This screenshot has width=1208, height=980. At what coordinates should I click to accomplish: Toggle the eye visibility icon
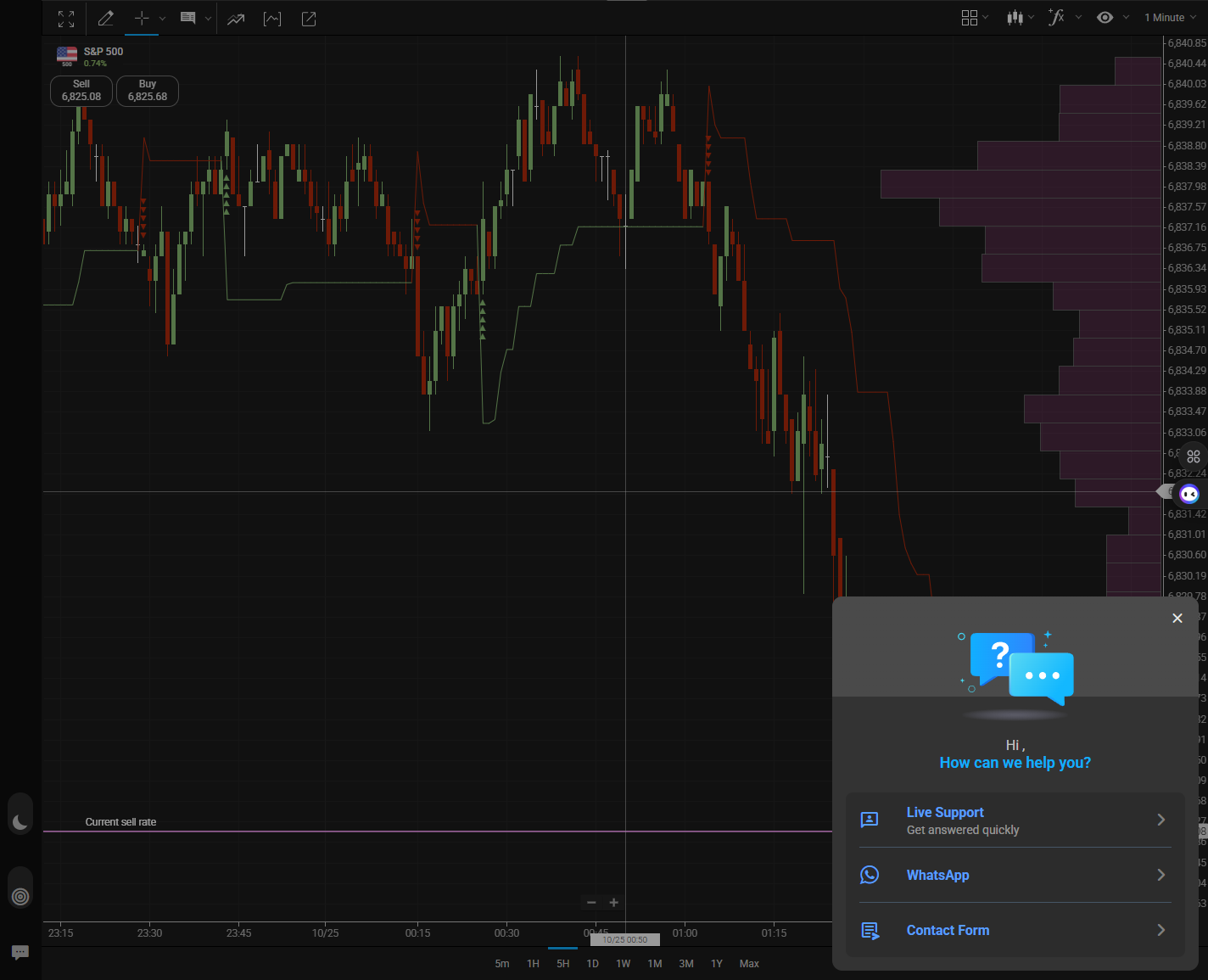[1105, 17]
